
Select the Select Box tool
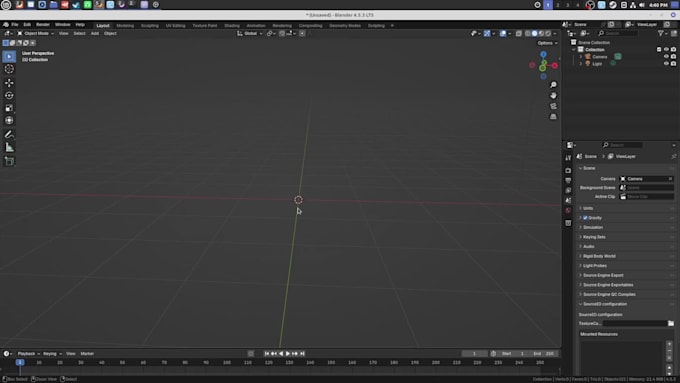pos(9,56)
